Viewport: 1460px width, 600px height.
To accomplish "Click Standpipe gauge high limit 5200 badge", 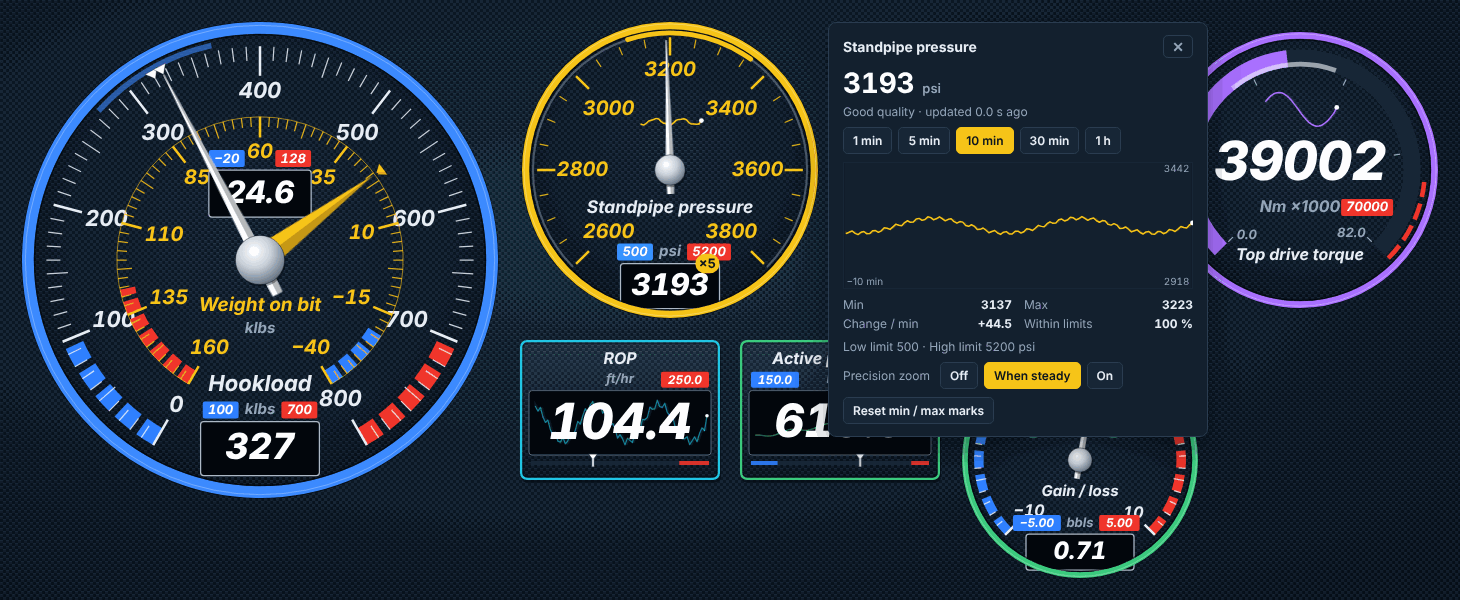I will point(709,252).
